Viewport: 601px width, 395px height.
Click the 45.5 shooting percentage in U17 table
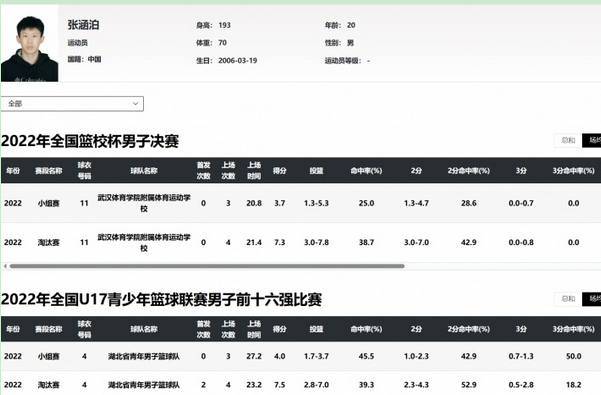coord(366,356)
